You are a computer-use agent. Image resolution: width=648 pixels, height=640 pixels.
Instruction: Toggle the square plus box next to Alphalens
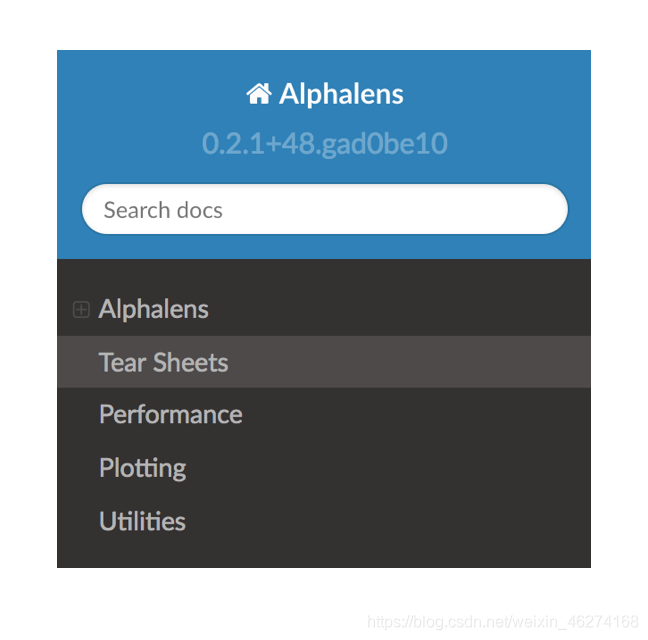pos(81,310)
